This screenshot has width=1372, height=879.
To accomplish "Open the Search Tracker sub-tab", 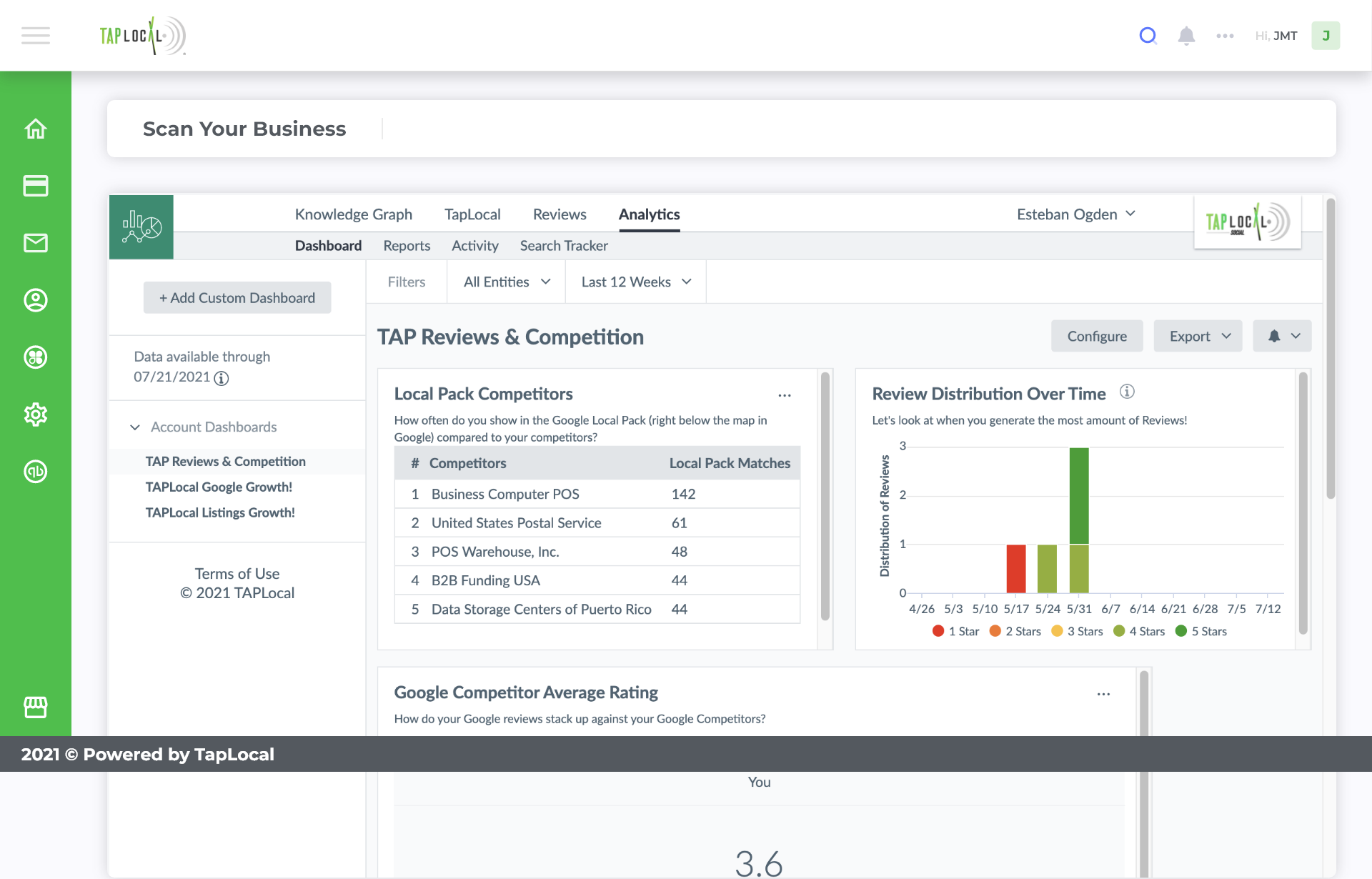I will pyautogui.click(x=564, y=246).
